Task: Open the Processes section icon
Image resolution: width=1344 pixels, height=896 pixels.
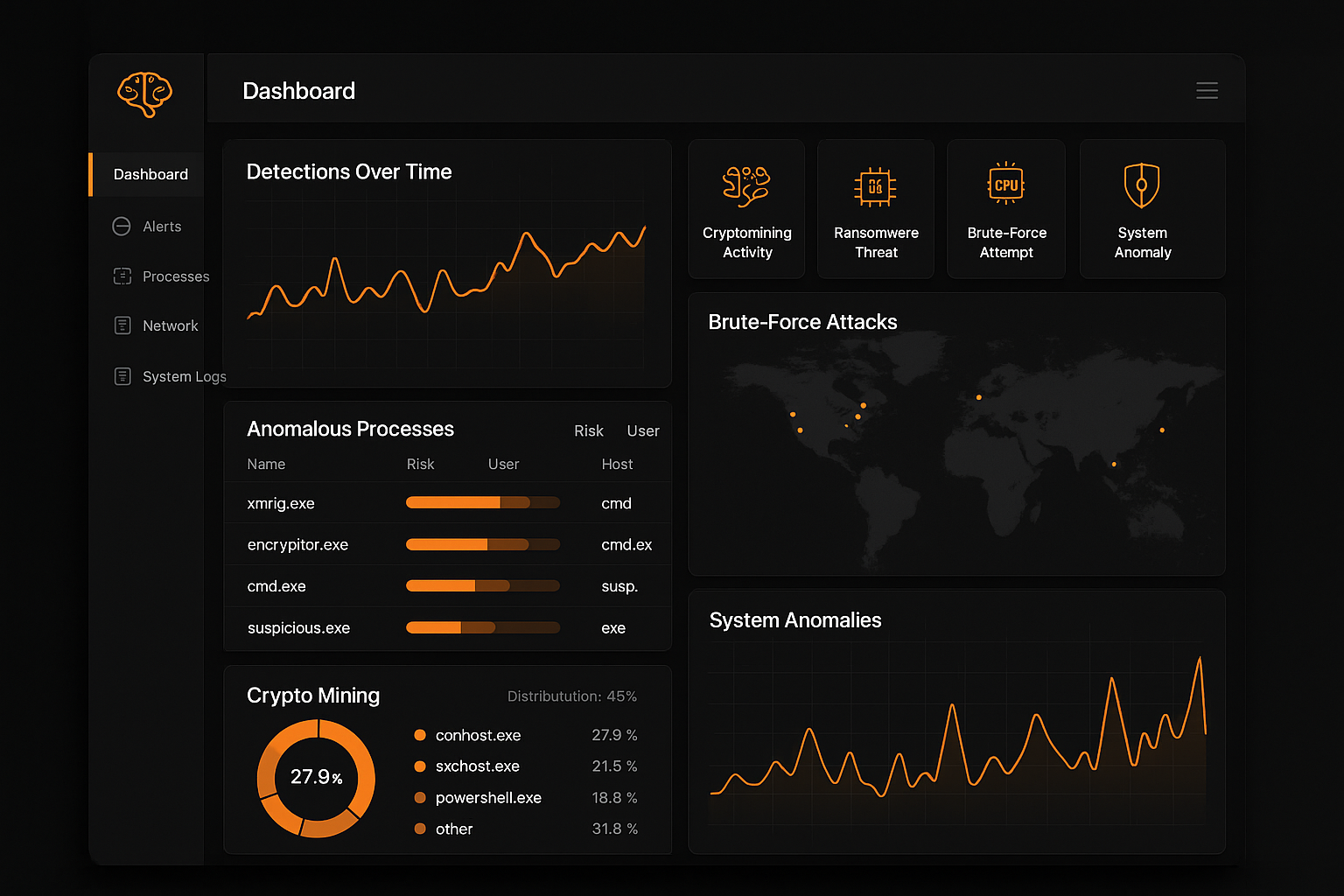Action: click(122, 276)
